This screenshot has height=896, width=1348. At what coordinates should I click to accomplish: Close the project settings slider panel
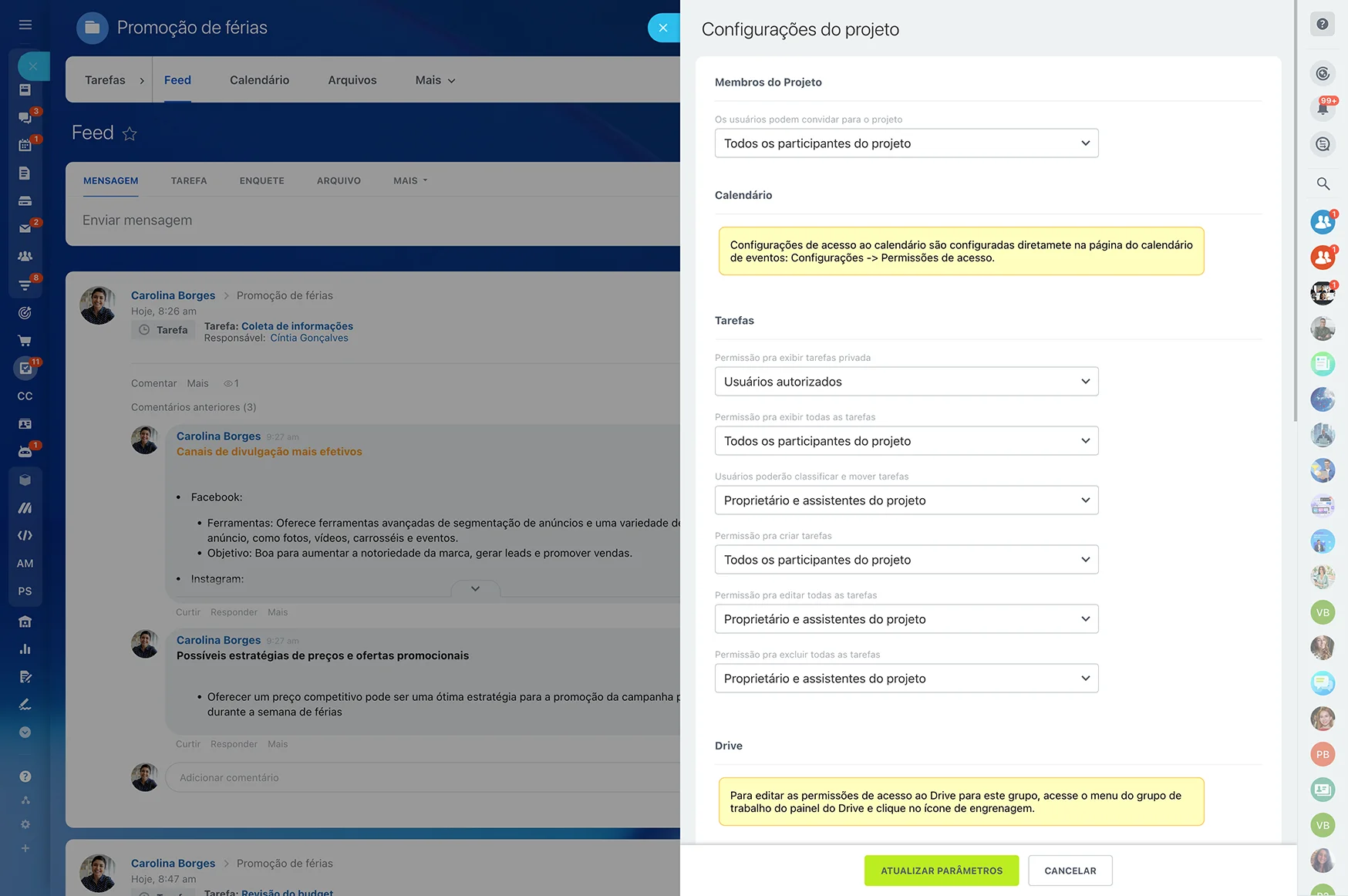[x=663, y=28]
